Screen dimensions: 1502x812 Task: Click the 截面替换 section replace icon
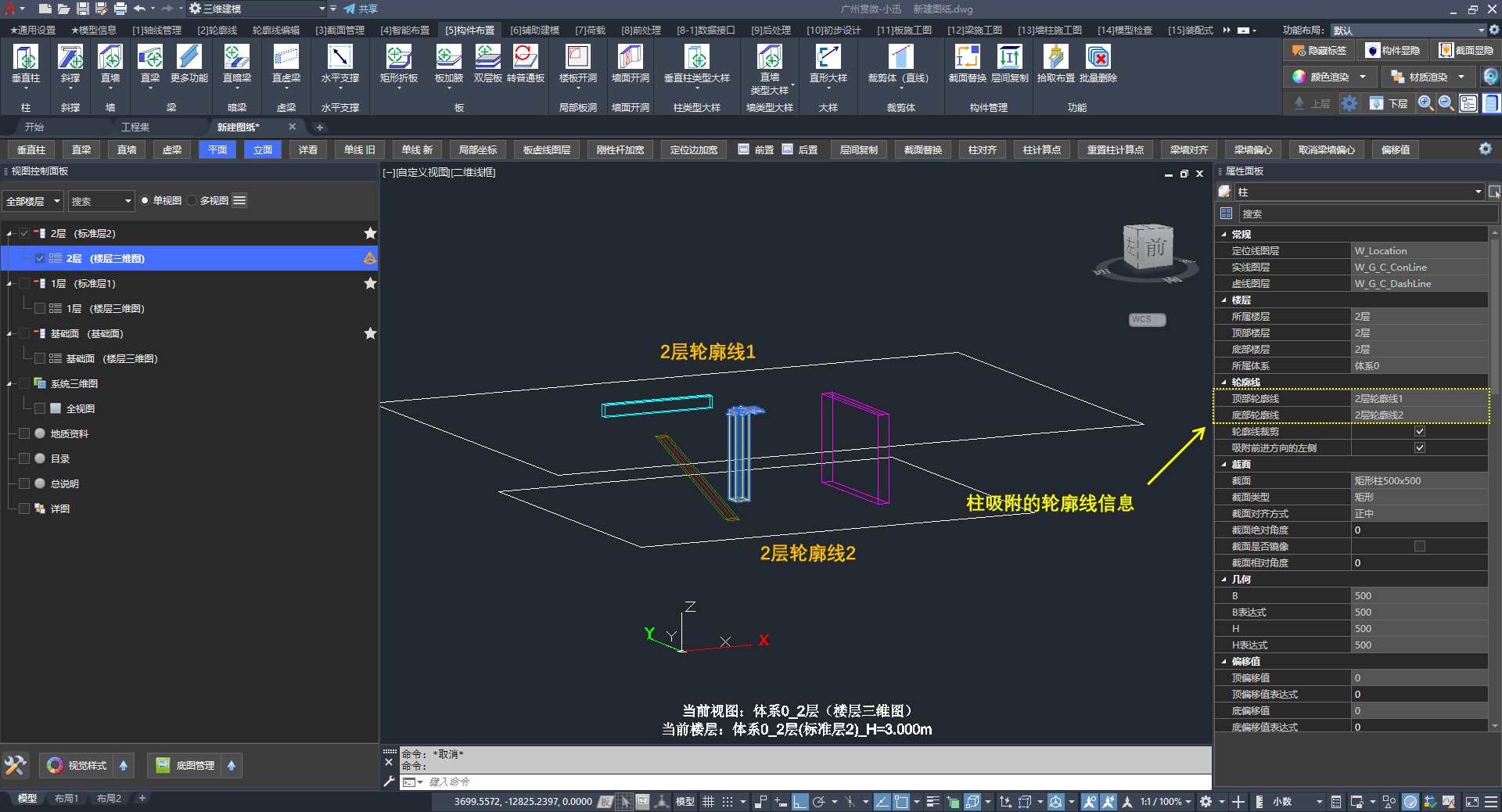[967, 57]
